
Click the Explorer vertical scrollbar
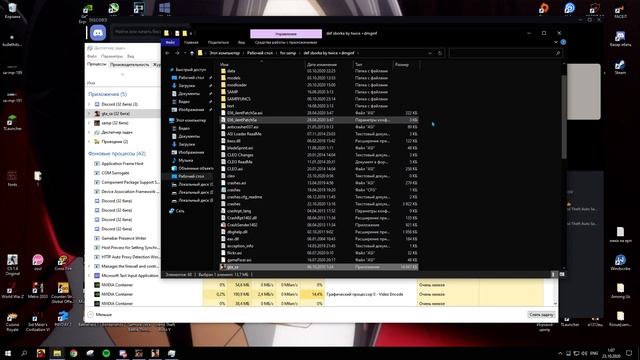tap(564, 117)
